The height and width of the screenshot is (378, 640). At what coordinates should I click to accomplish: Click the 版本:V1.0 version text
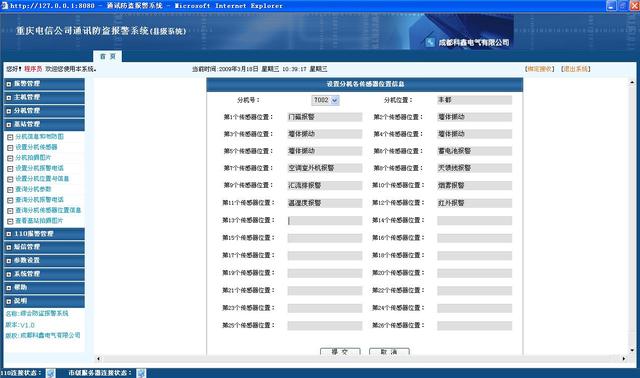(20, 325)
